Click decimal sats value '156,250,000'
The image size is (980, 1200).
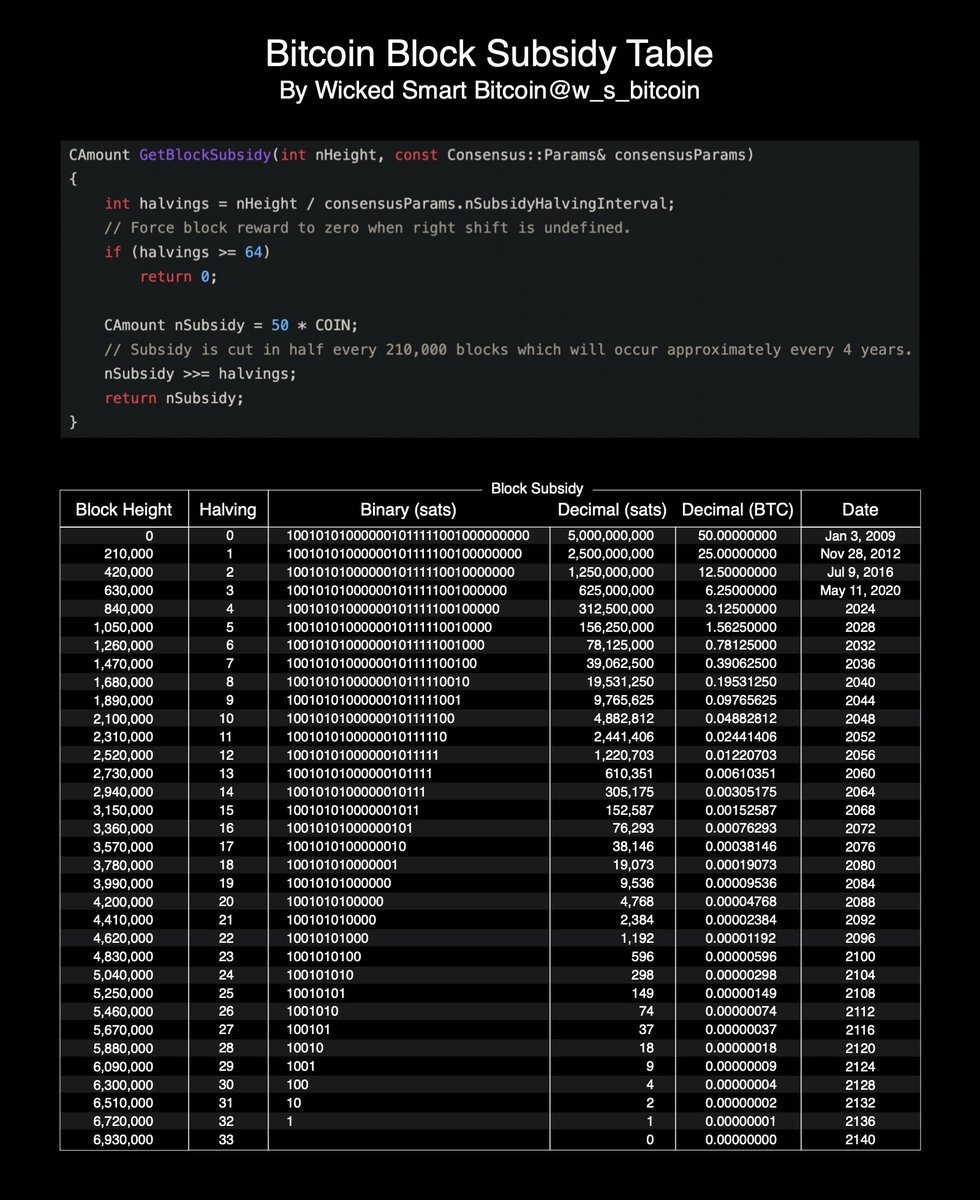tap(616, 627)
